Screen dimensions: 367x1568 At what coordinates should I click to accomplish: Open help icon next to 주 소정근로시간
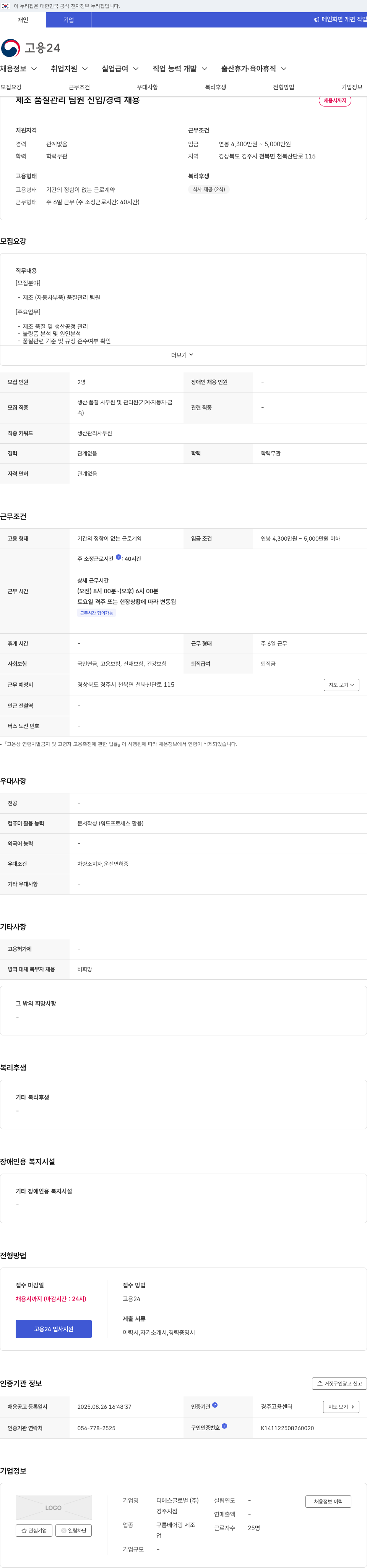(x=118, y=557)
